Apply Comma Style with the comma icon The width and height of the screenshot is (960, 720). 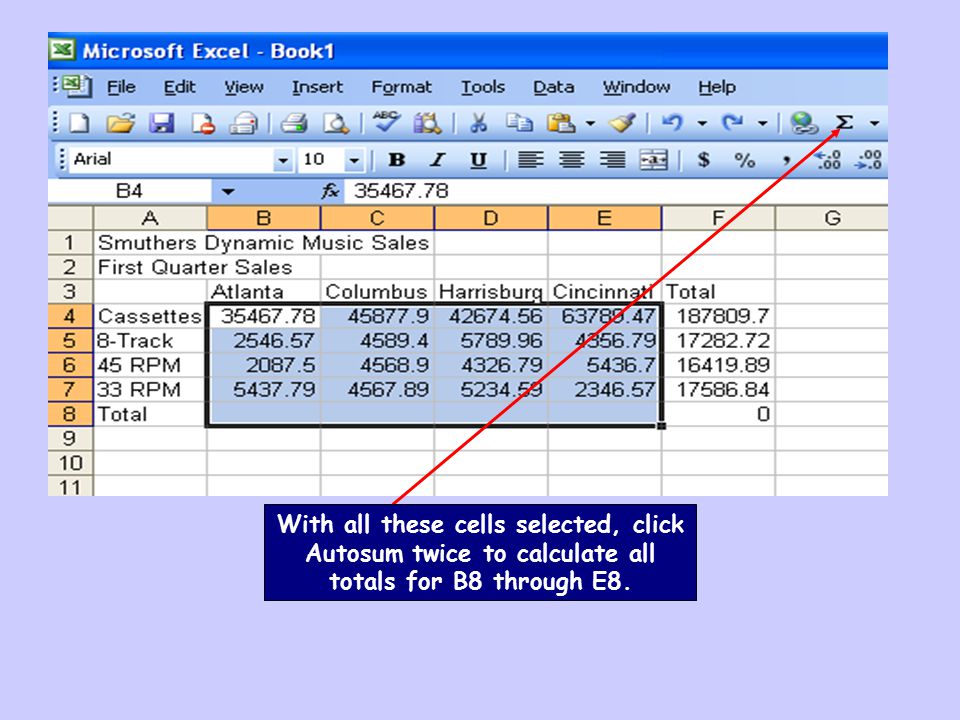786,161
